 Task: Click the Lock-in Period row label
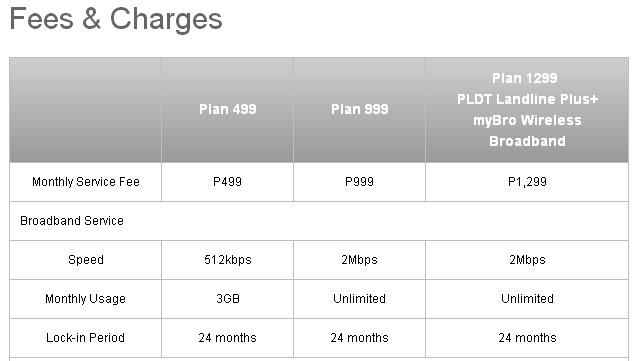pyautogui.click(x=85, y=338)
